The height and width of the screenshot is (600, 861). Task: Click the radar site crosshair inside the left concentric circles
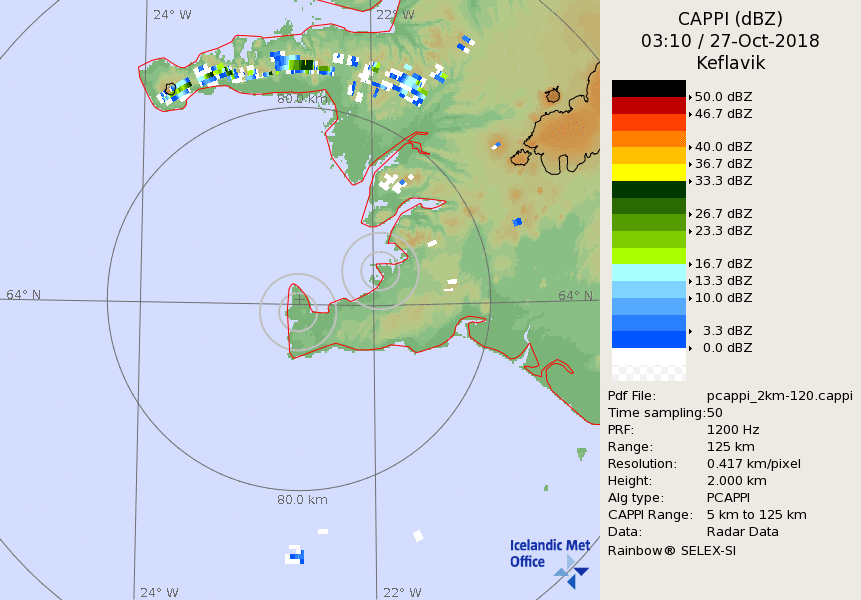(x=298, y=298)
